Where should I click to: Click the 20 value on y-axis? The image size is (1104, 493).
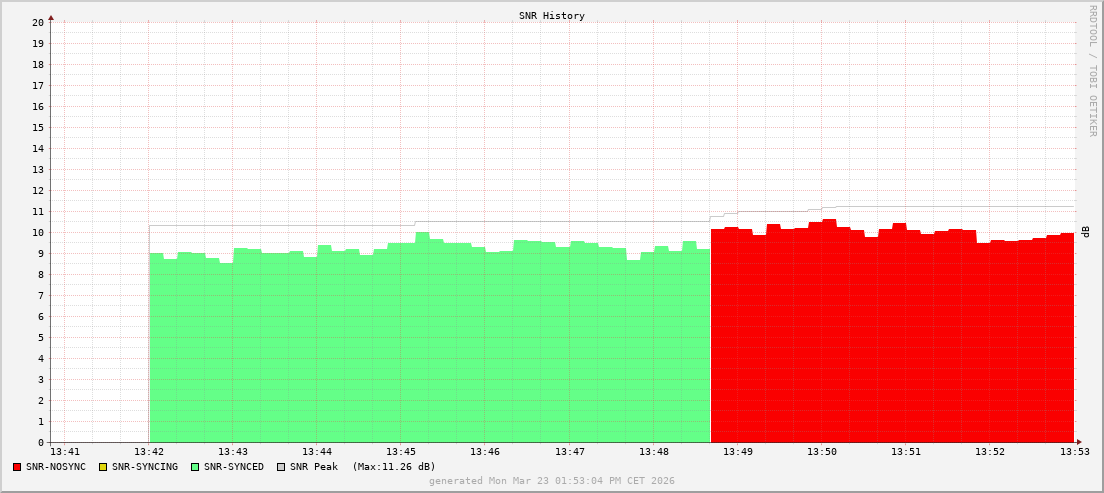[39, 23]
